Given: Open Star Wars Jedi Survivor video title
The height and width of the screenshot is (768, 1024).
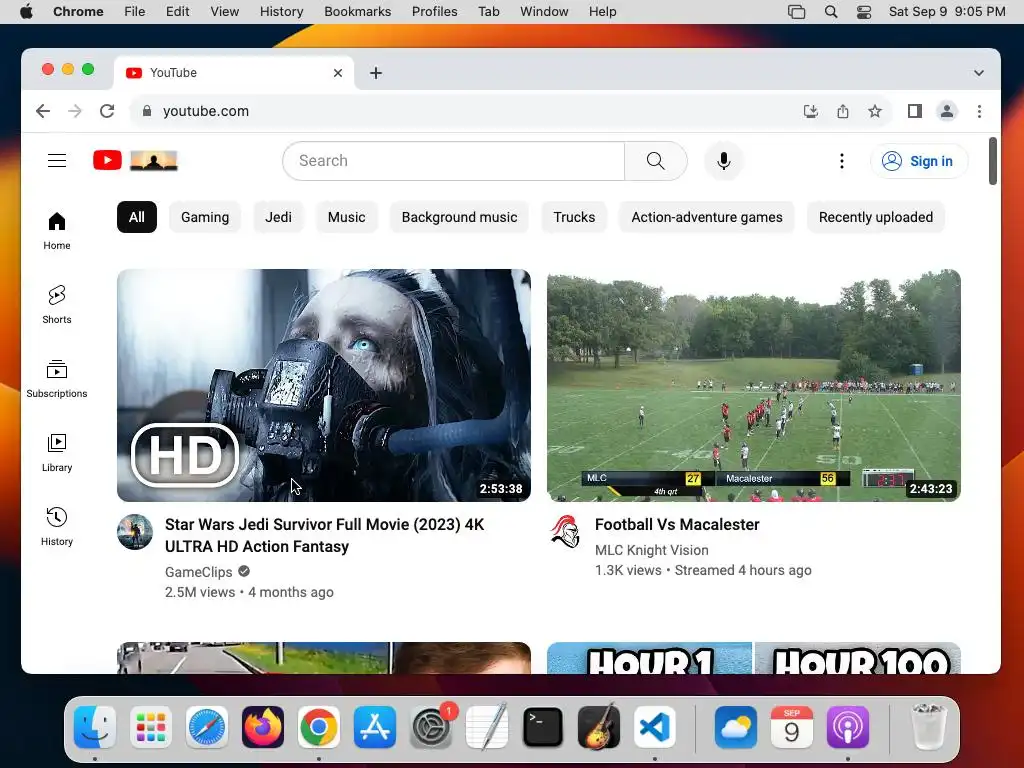Looking at the screenshot, I should [325, 535].
